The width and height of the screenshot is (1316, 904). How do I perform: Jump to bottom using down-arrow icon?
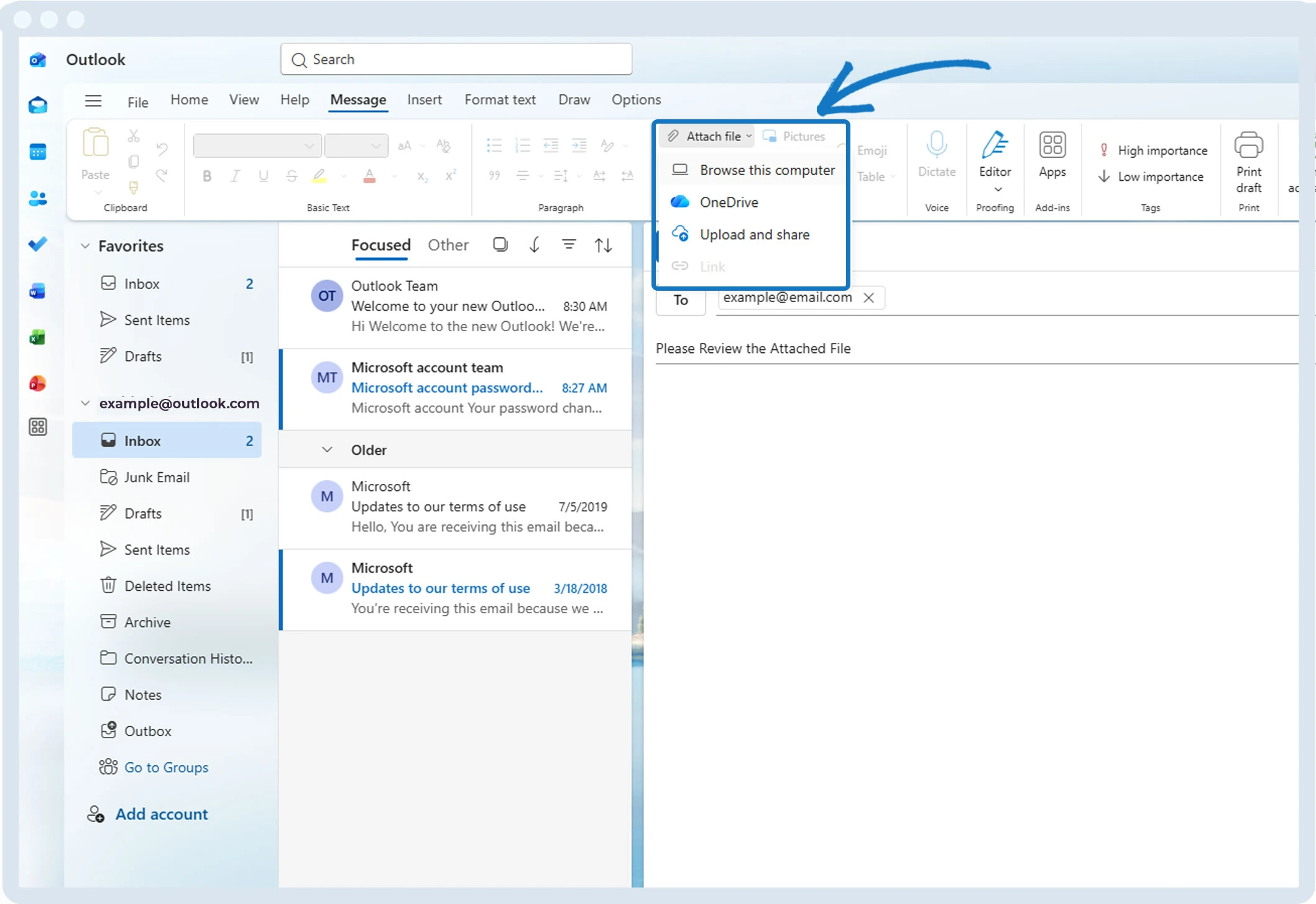pyautogui.click(x=534, y=245)
